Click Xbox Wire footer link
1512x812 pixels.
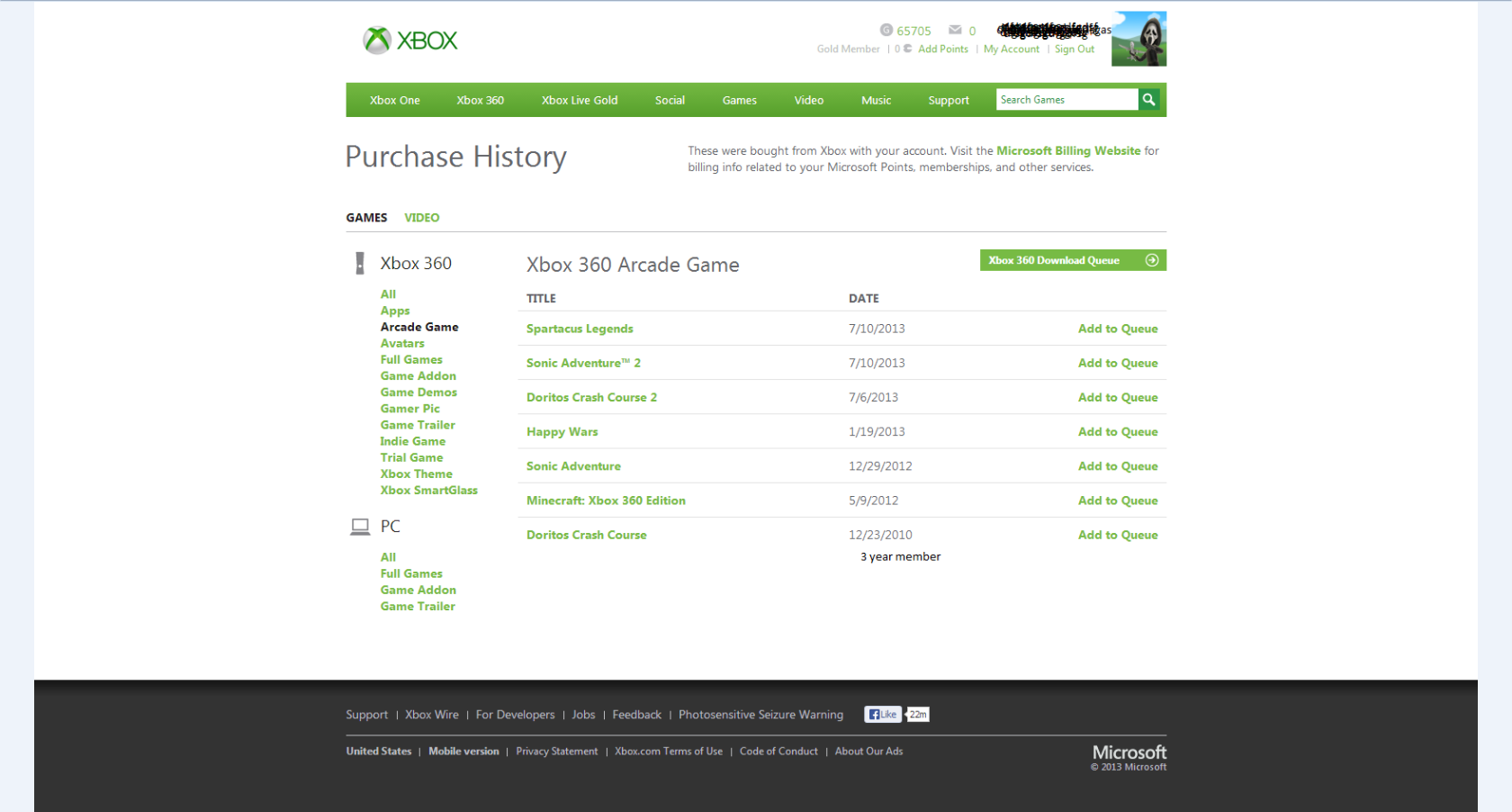[432, 715]
